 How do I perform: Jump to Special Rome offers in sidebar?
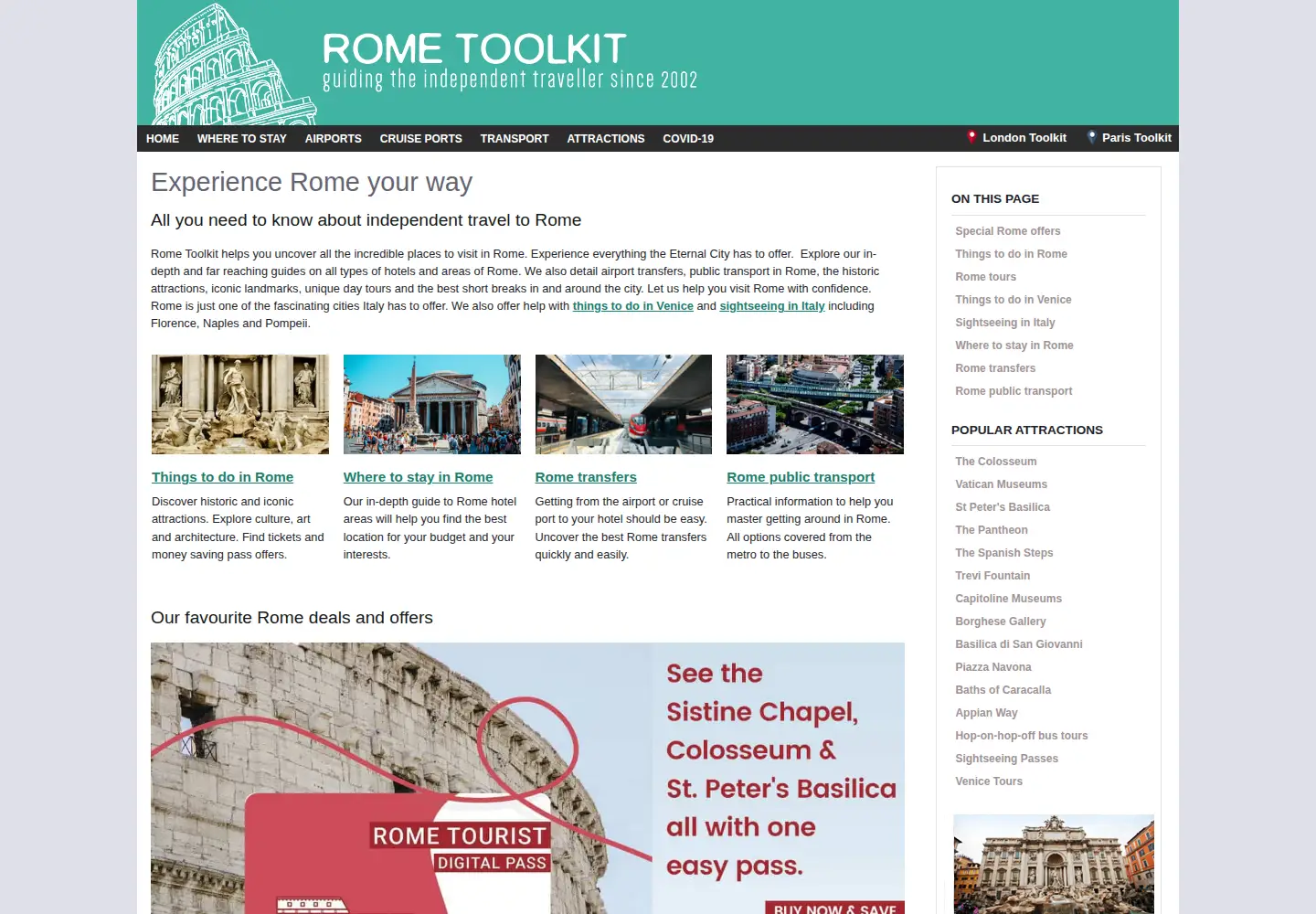1008,231
